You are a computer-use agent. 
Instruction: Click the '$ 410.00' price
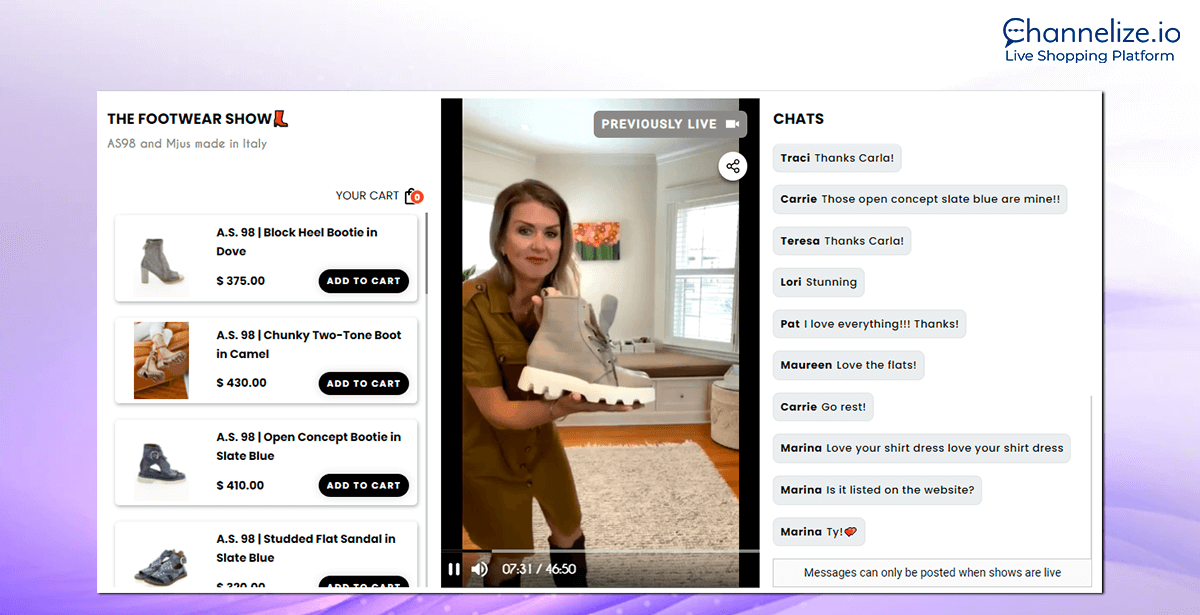(x=241, y=485)
